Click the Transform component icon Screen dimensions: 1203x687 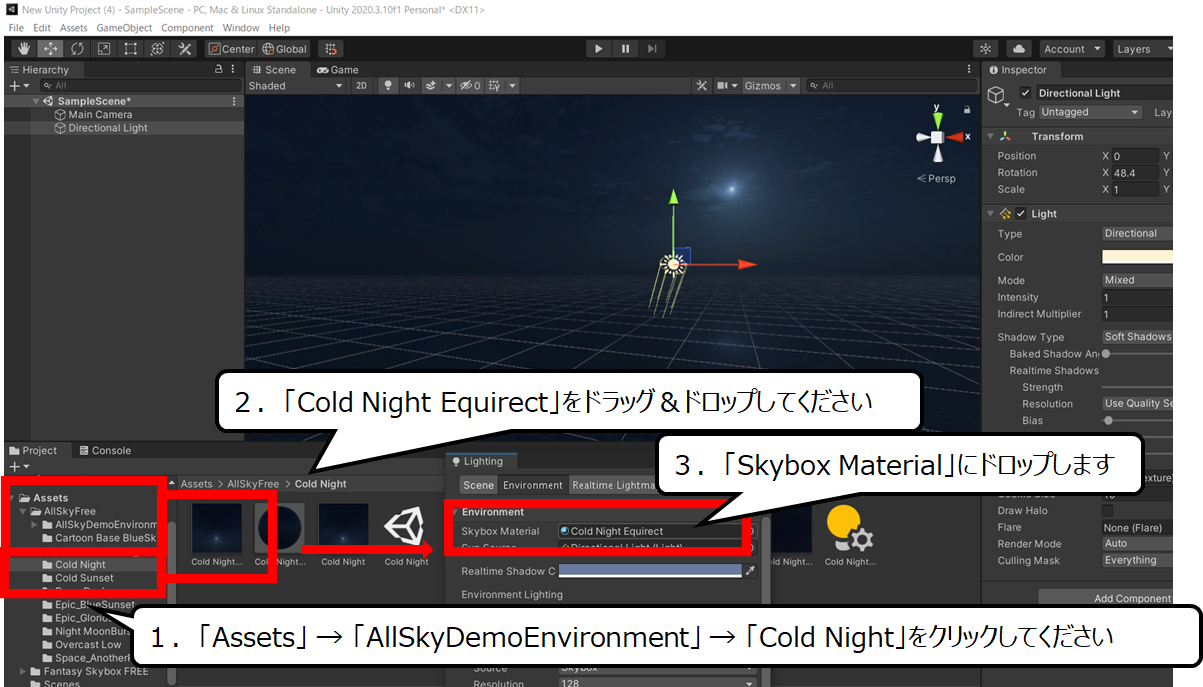(x=1006, y=137)
